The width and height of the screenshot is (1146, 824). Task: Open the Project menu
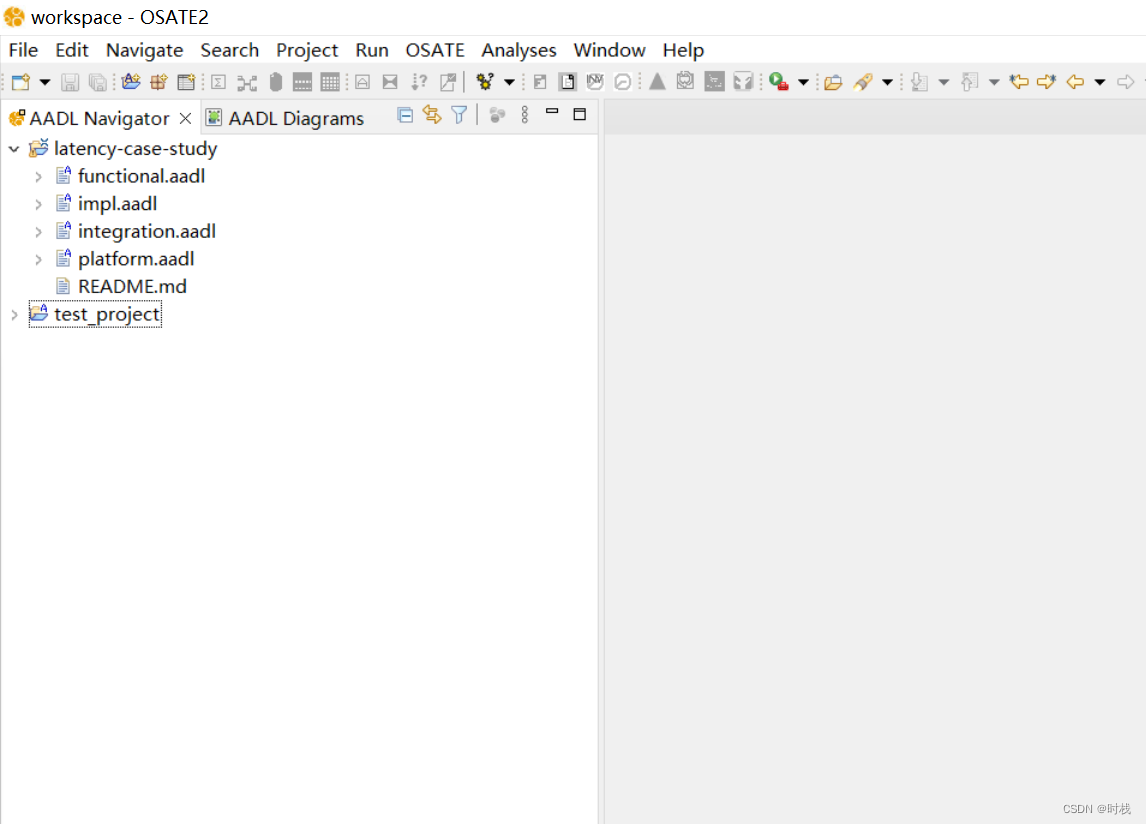(307, 50)
